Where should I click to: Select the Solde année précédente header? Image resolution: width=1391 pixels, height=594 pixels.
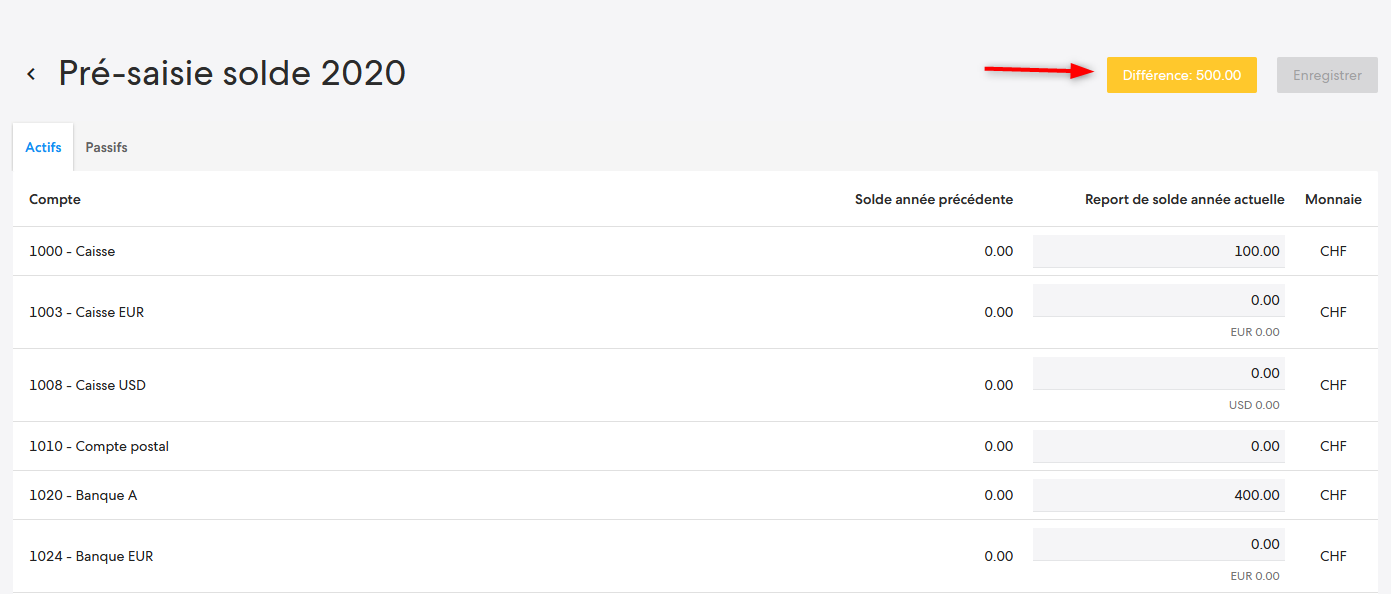click(x=934, y=199)
